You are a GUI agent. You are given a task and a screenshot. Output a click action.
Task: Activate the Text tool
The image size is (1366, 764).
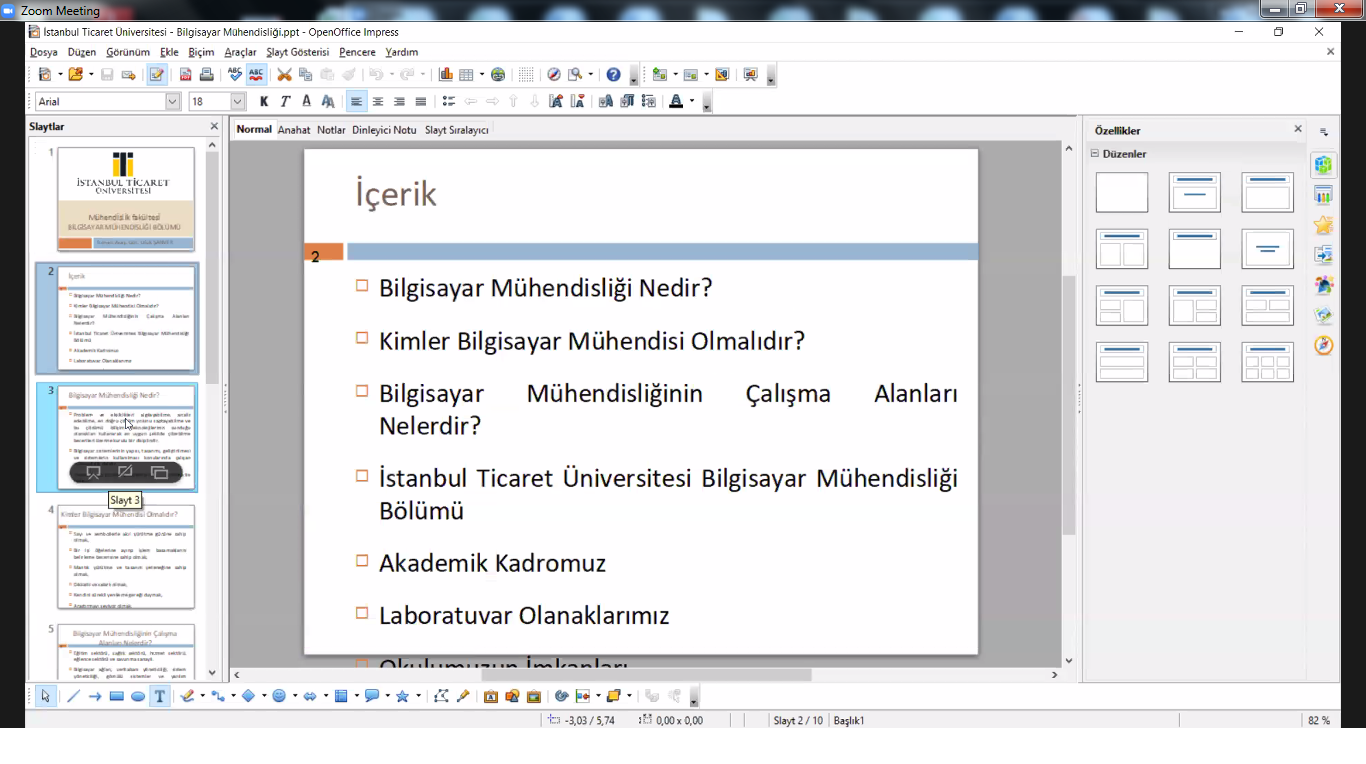(160, 697)
